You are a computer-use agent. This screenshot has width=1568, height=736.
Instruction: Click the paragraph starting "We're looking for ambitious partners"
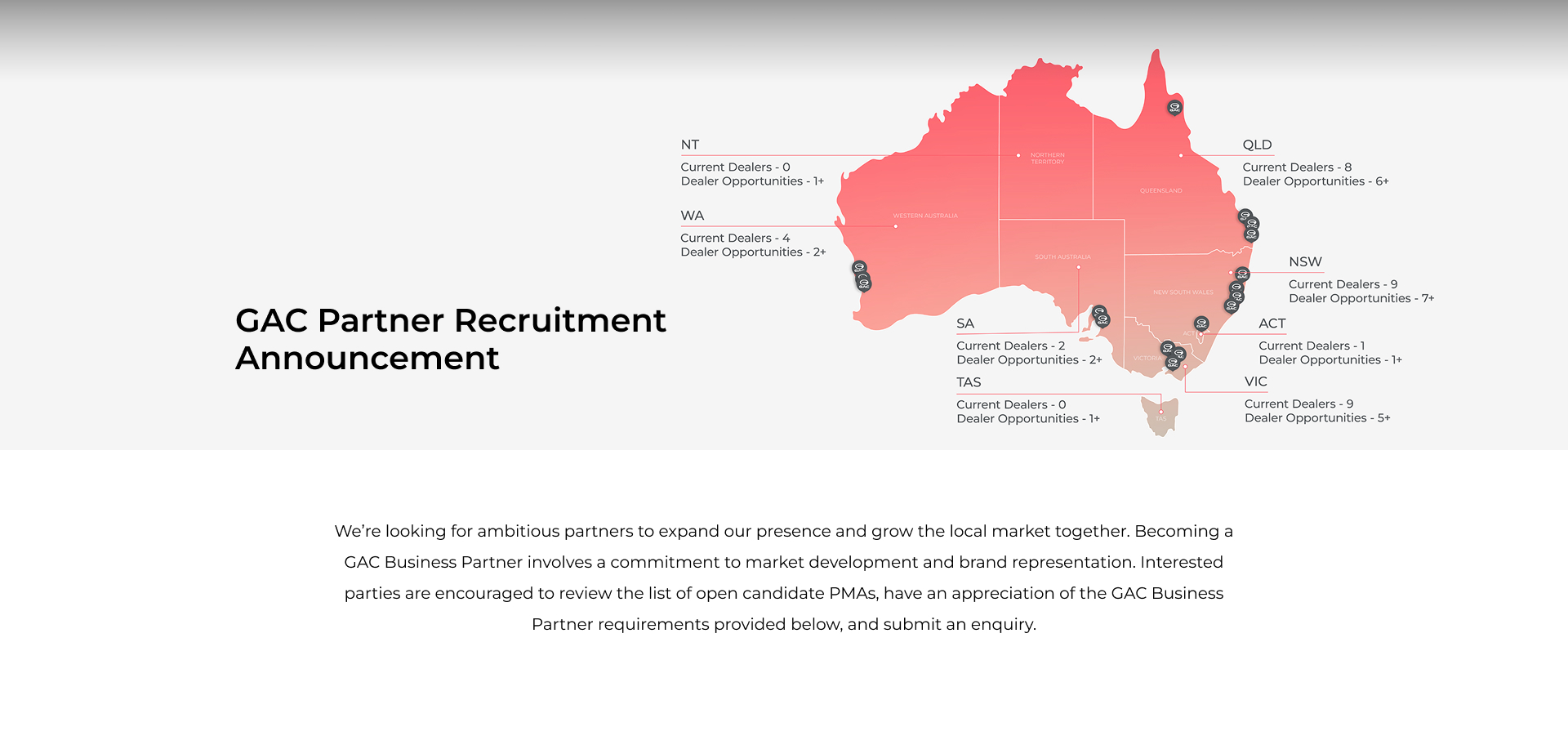pos(784,578)
